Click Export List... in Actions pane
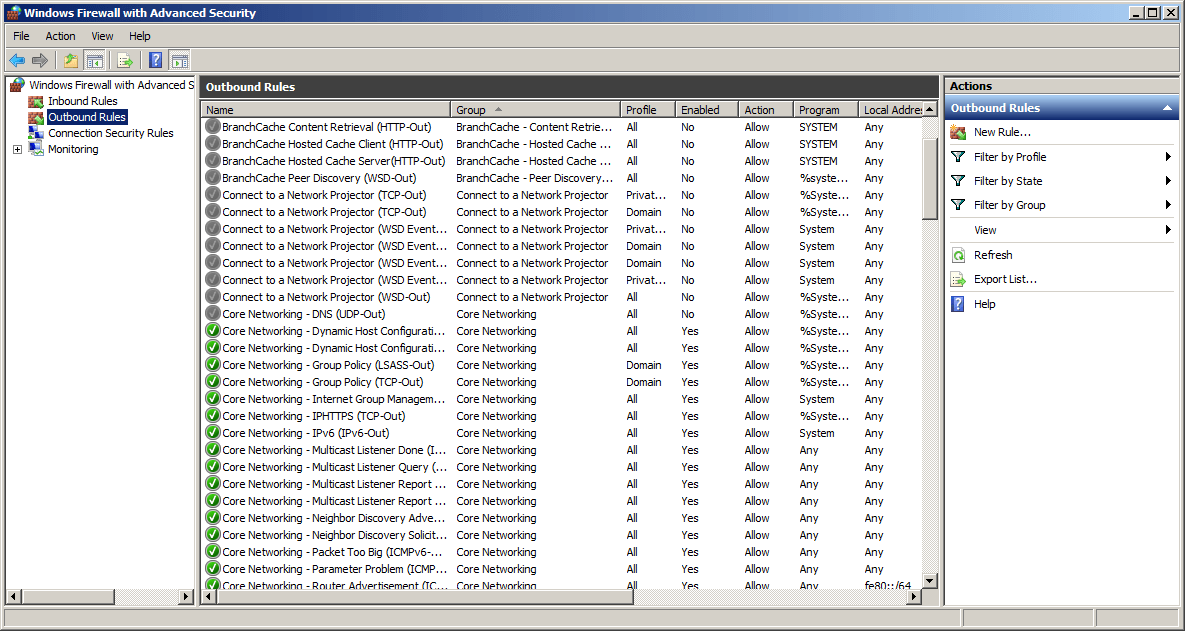Image resolution: width=1185 pixels, height=631 pixels. [1005, 279]
